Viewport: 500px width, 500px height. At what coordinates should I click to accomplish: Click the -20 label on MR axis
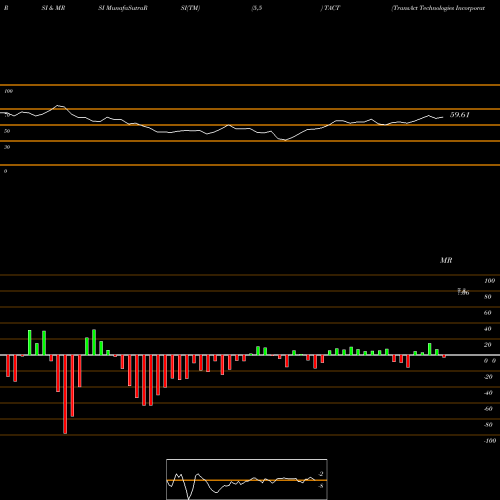pyautogui.click(x=488, y=377)
